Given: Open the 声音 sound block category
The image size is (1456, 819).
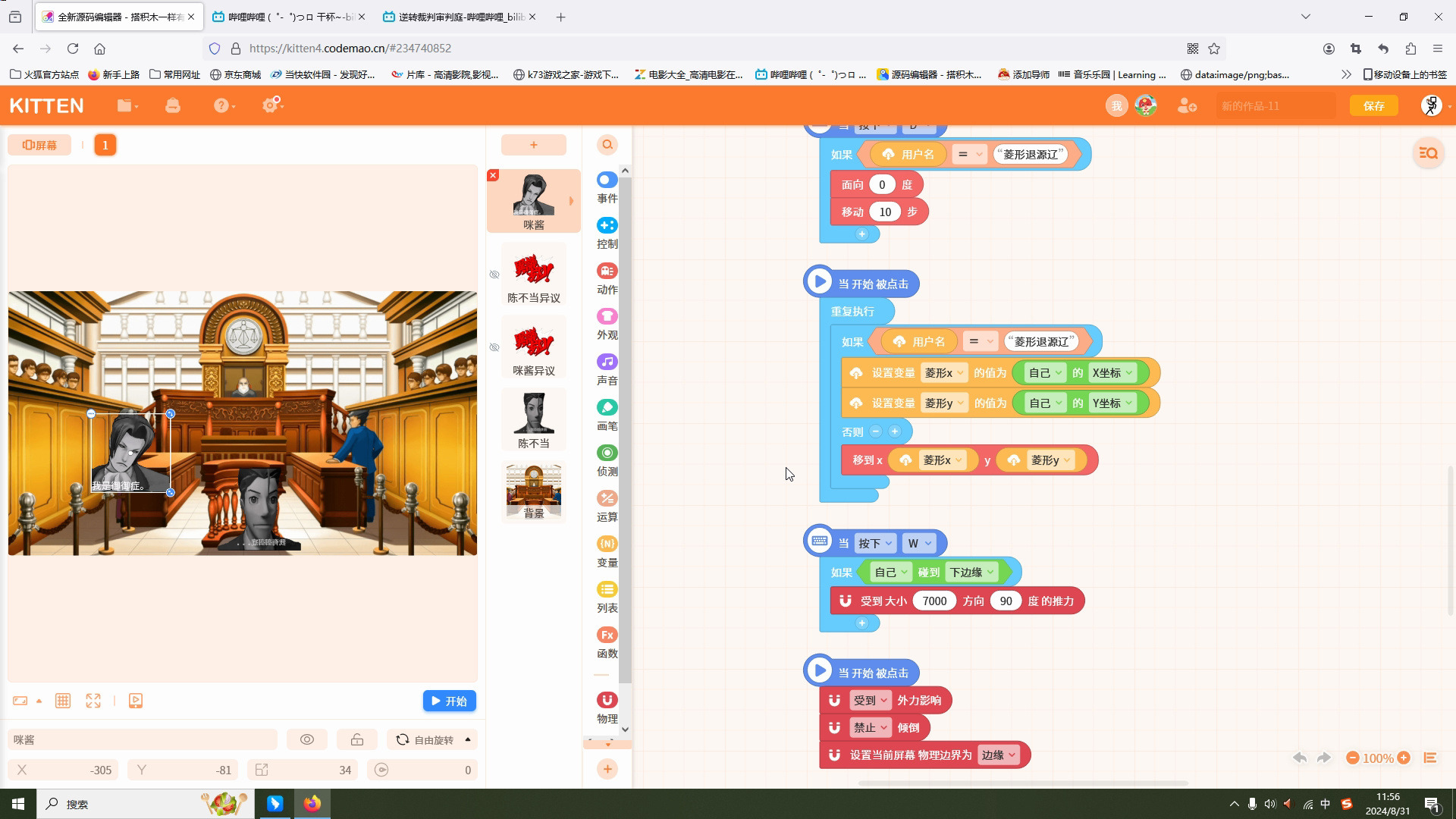Looking at the screenshot, I should (607, 369).
